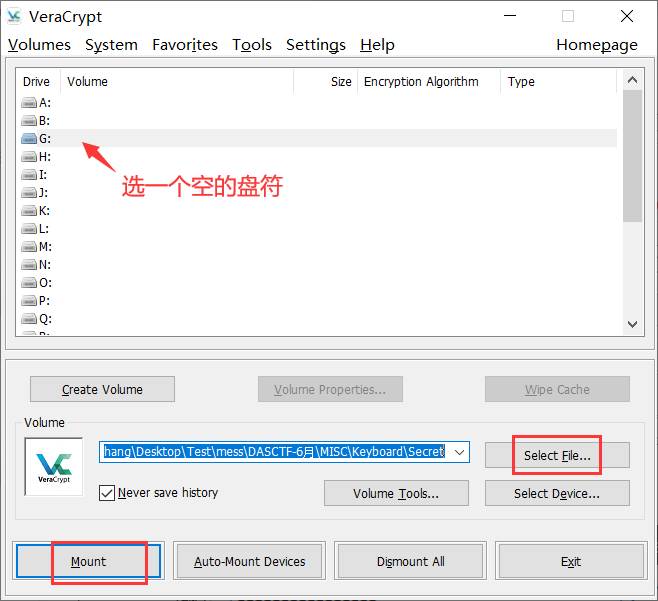The height and width of the screenshot is (601, 658).
Task: Select the Q: drive letter
Action: (45, 319)
